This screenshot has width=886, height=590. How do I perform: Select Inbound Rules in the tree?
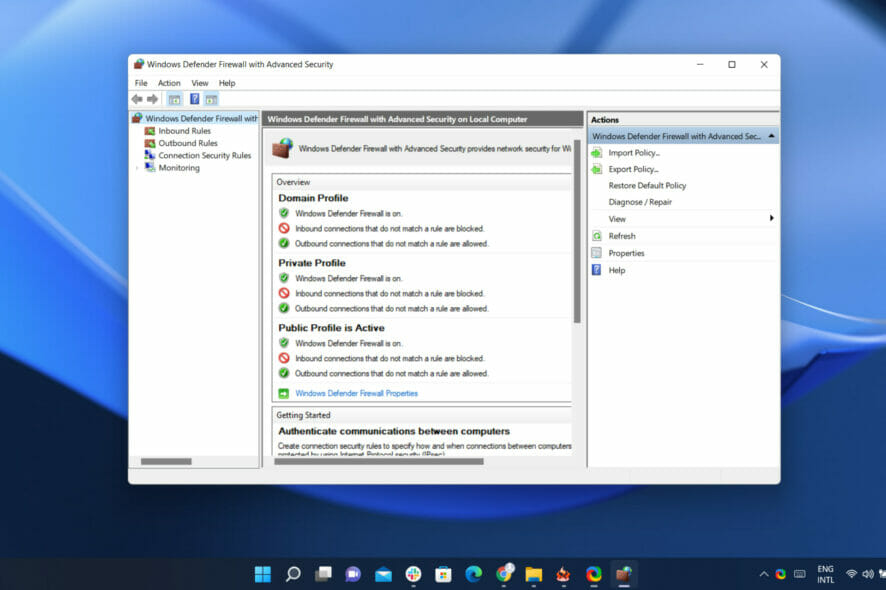tap(184, 131)
